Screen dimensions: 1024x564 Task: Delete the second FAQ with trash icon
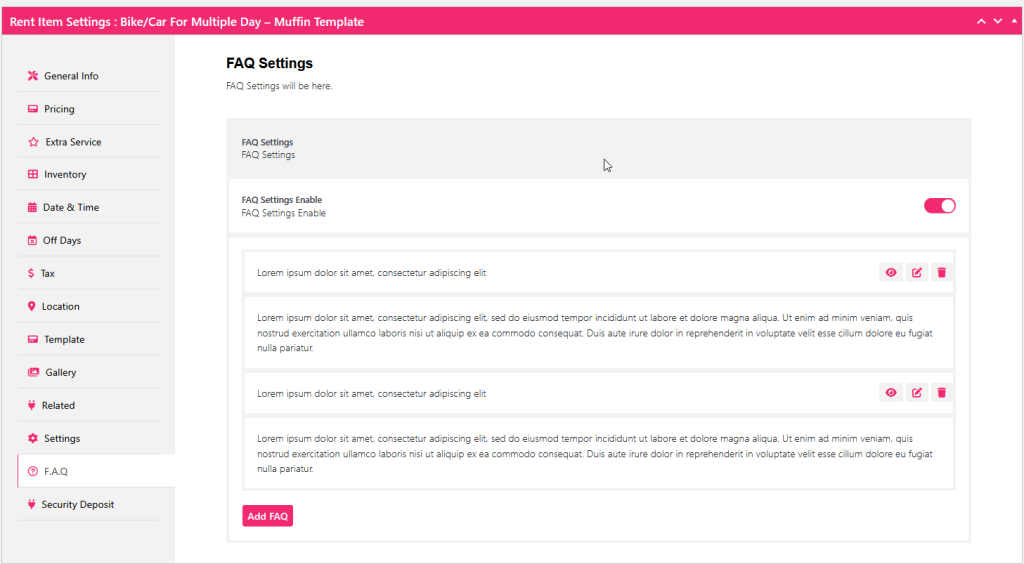pyautogui.click(x=941, y=393)
